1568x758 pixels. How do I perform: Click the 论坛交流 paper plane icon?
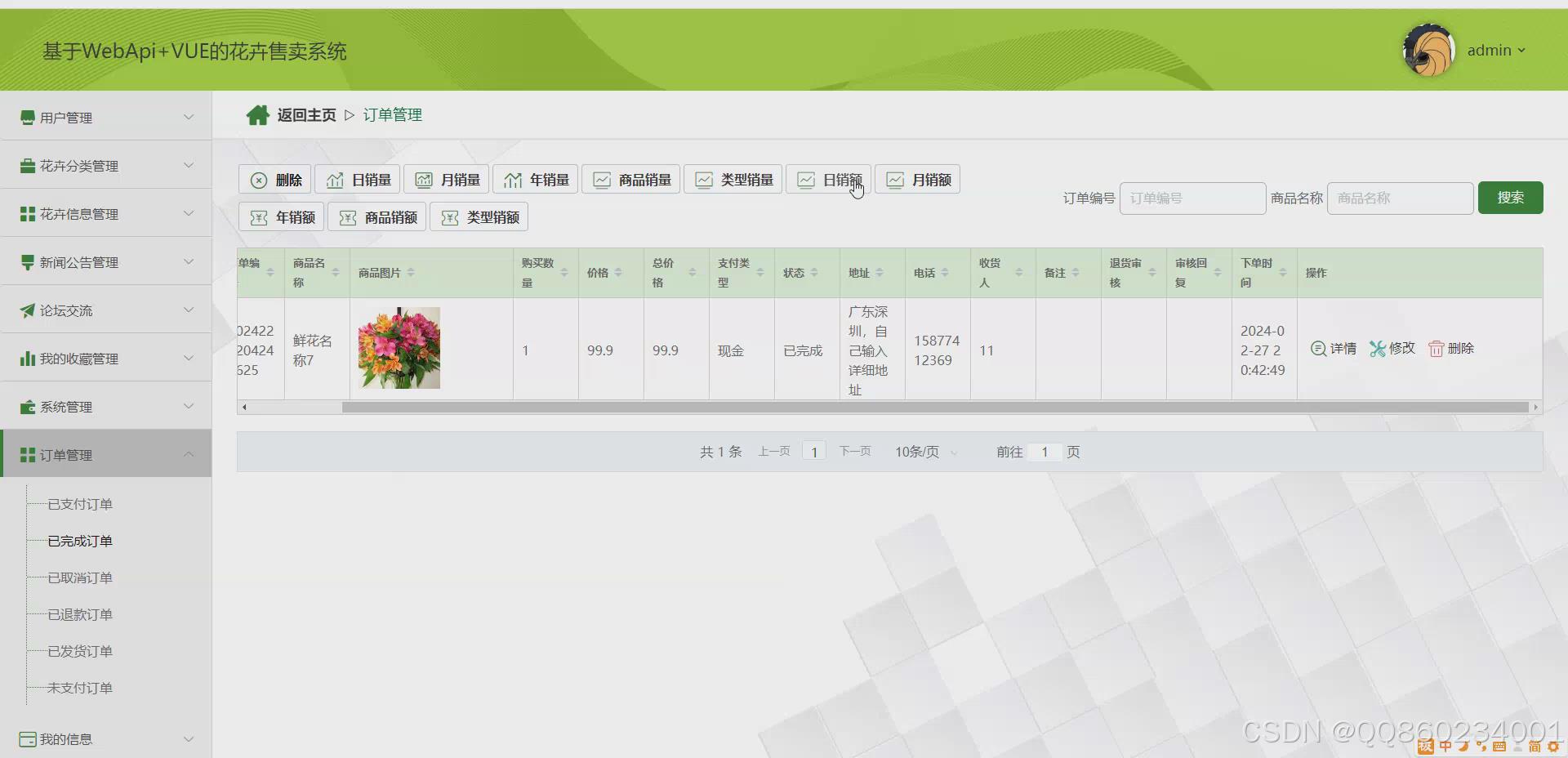coord(28,310)
